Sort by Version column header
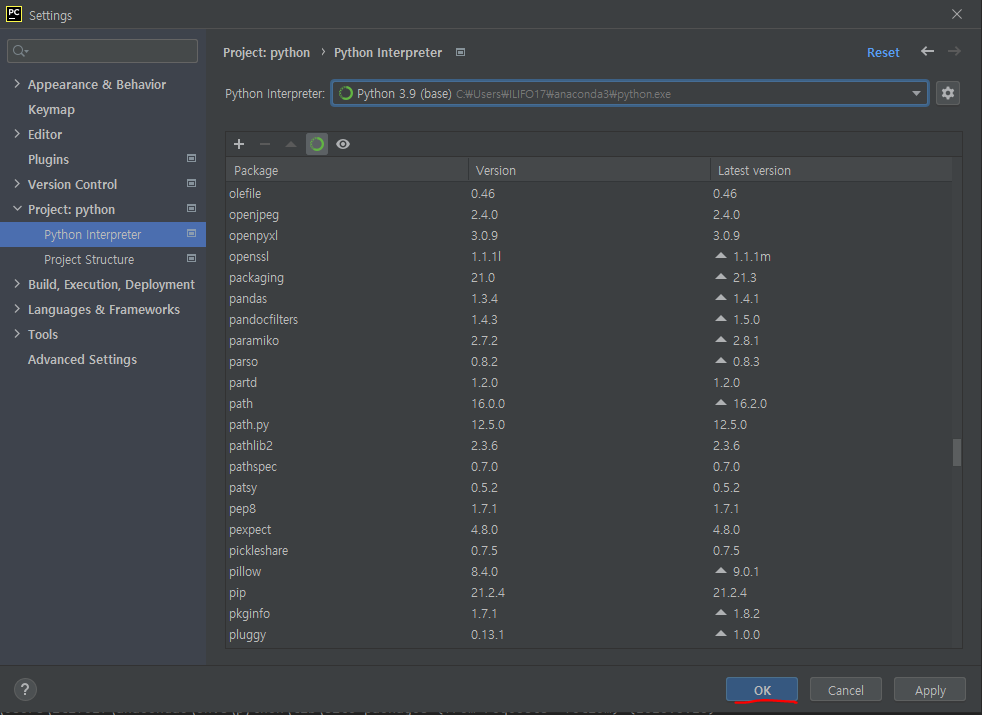Image resolution: width=982 pixels, height=715 pixels. [x=589, y=170]
